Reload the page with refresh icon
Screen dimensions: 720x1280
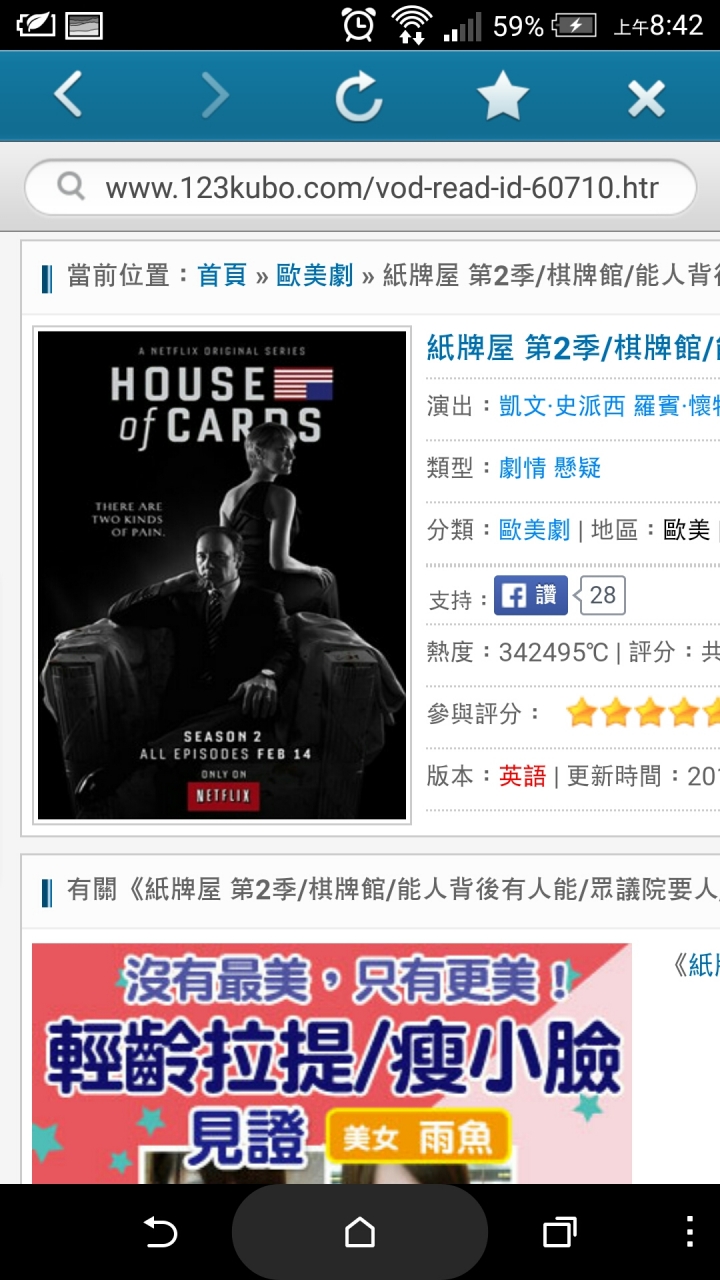(x=358, y=97)
